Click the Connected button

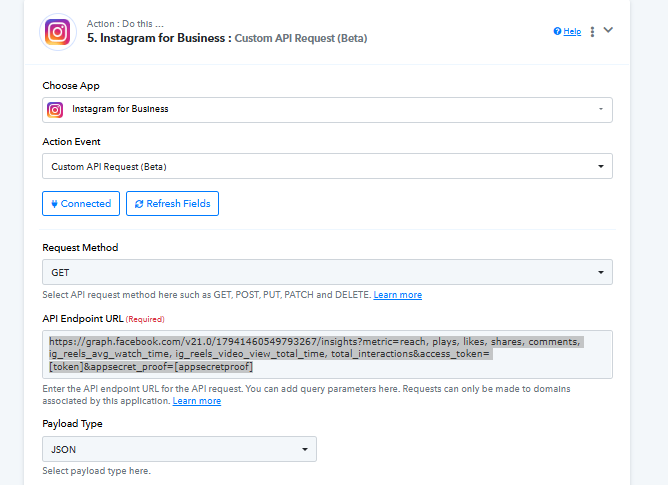[x=81, y=204]
